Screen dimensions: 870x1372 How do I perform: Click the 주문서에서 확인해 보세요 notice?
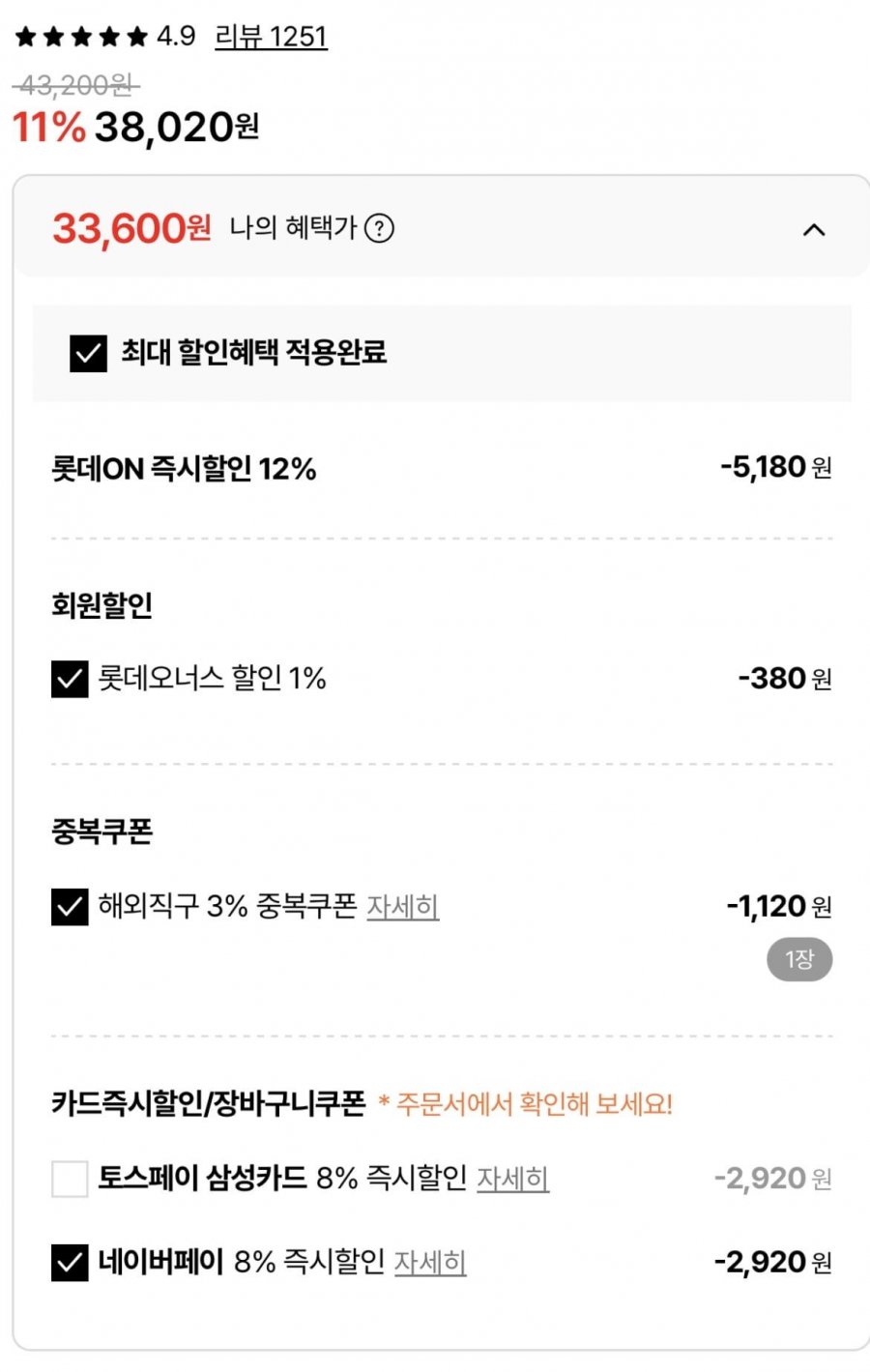click(526, 1104)
